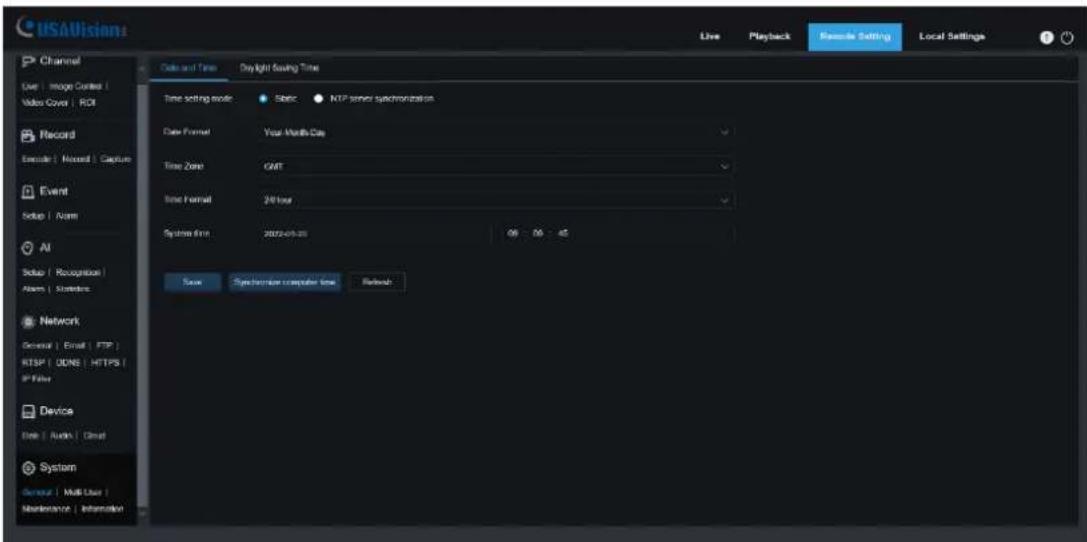Select the Device section heading
Viewport: 1087px width, 542px height.
click(x=55, y=411)
